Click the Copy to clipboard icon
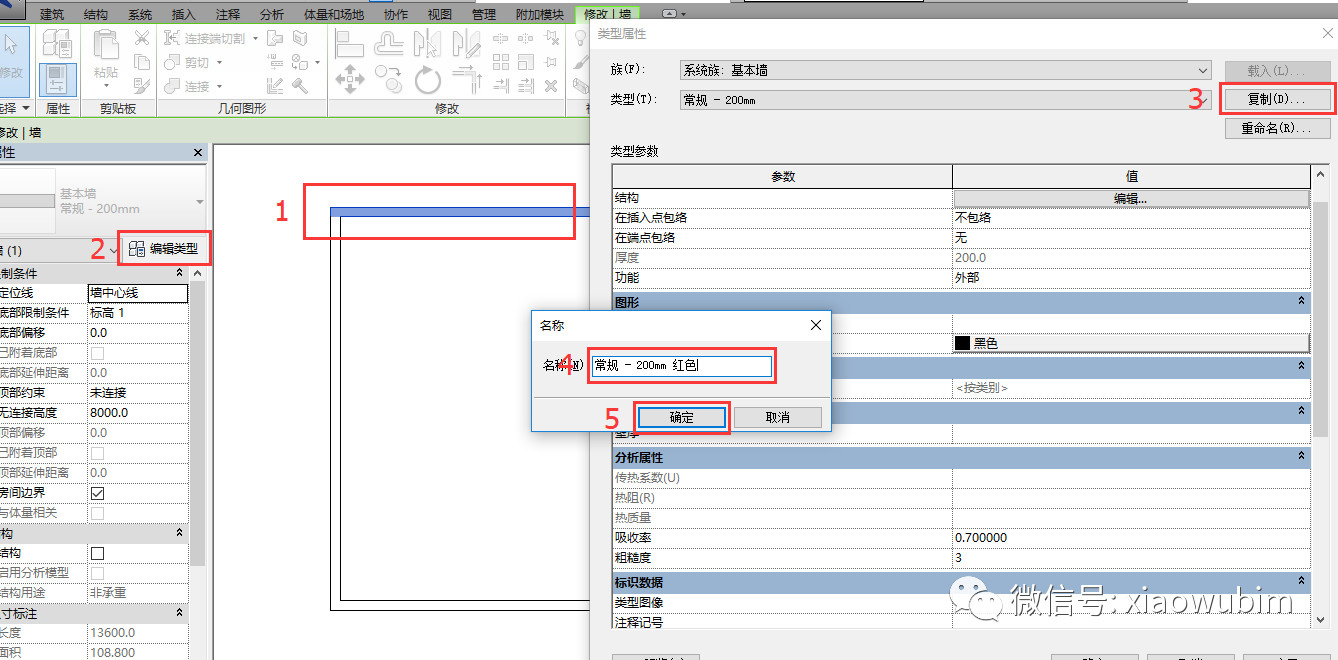 coord(142,62)
